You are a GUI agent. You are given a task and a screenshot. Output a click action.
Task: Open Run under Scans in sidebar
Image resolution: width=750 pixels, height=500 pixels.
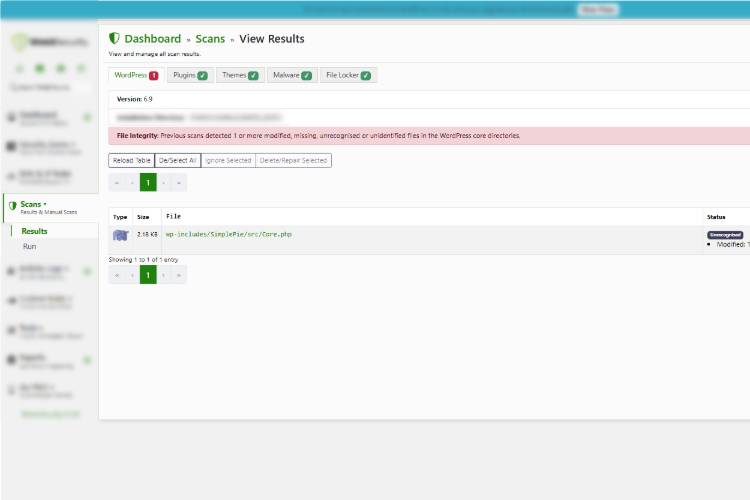coord(30,246)
